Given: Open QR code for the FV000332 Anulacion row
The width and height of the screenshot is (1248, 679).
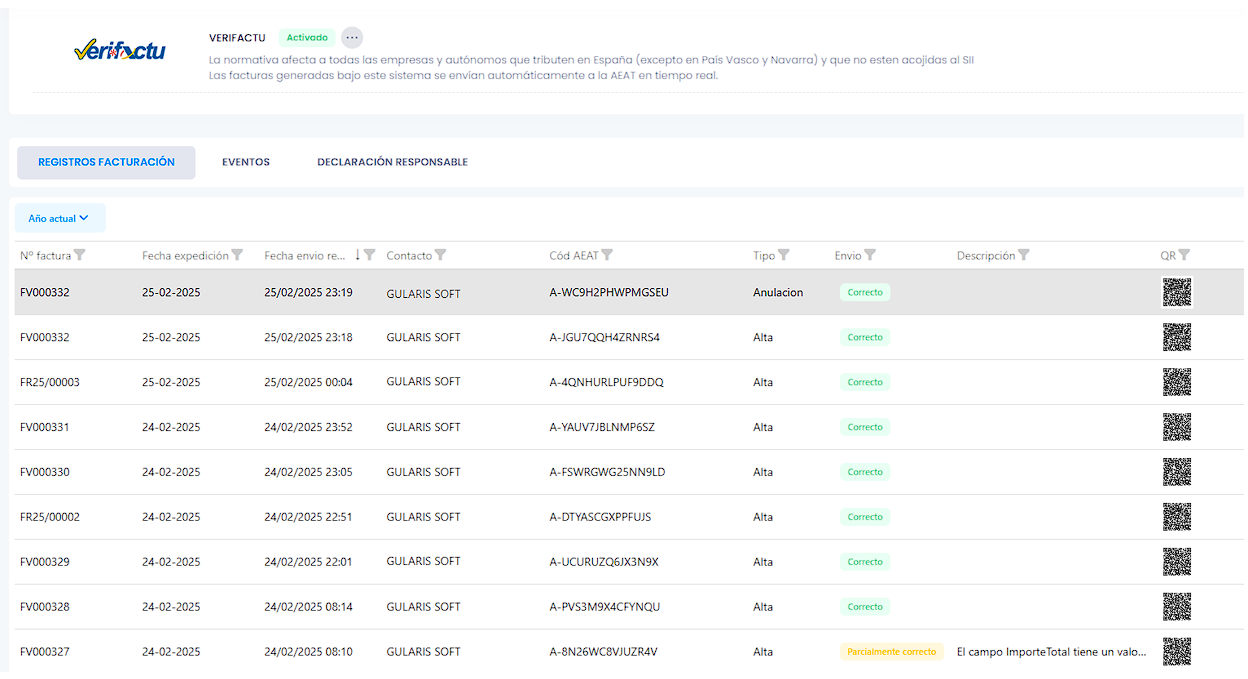Looking at the screenshot, I should pyautogui.click(x=1177, y=292).
